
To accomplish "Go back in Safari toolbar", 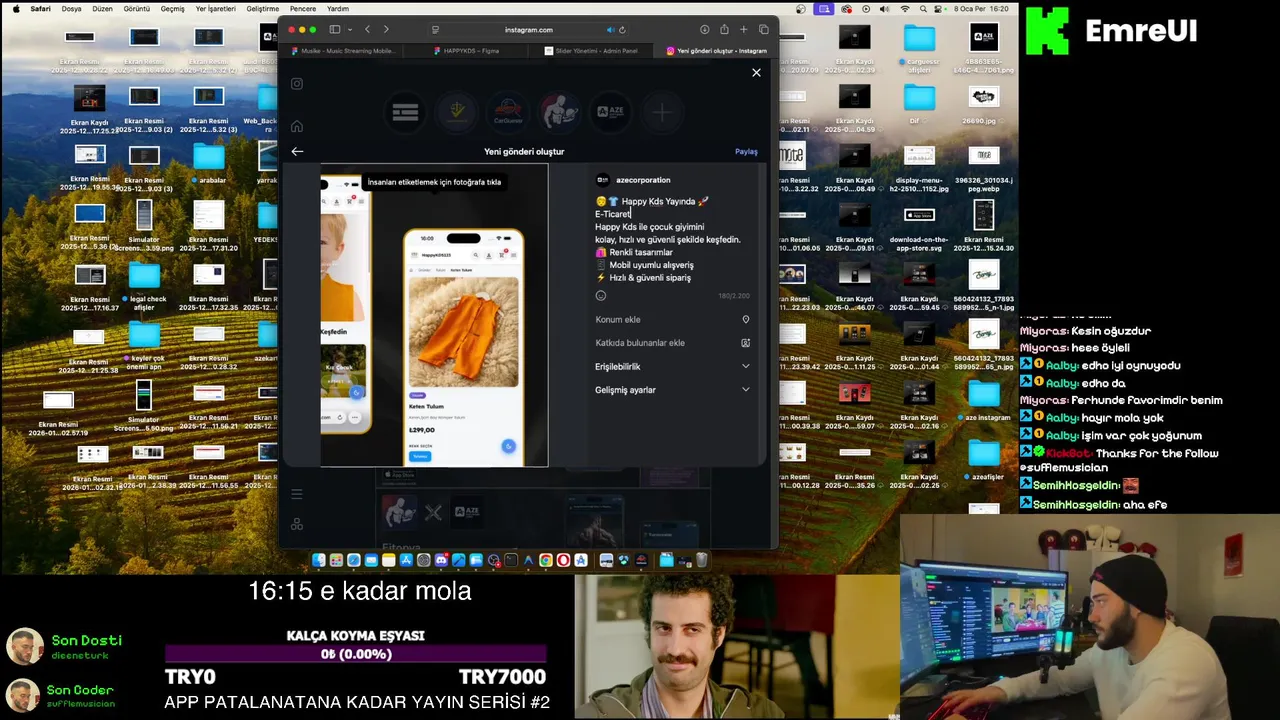I will tap(367, 29).
